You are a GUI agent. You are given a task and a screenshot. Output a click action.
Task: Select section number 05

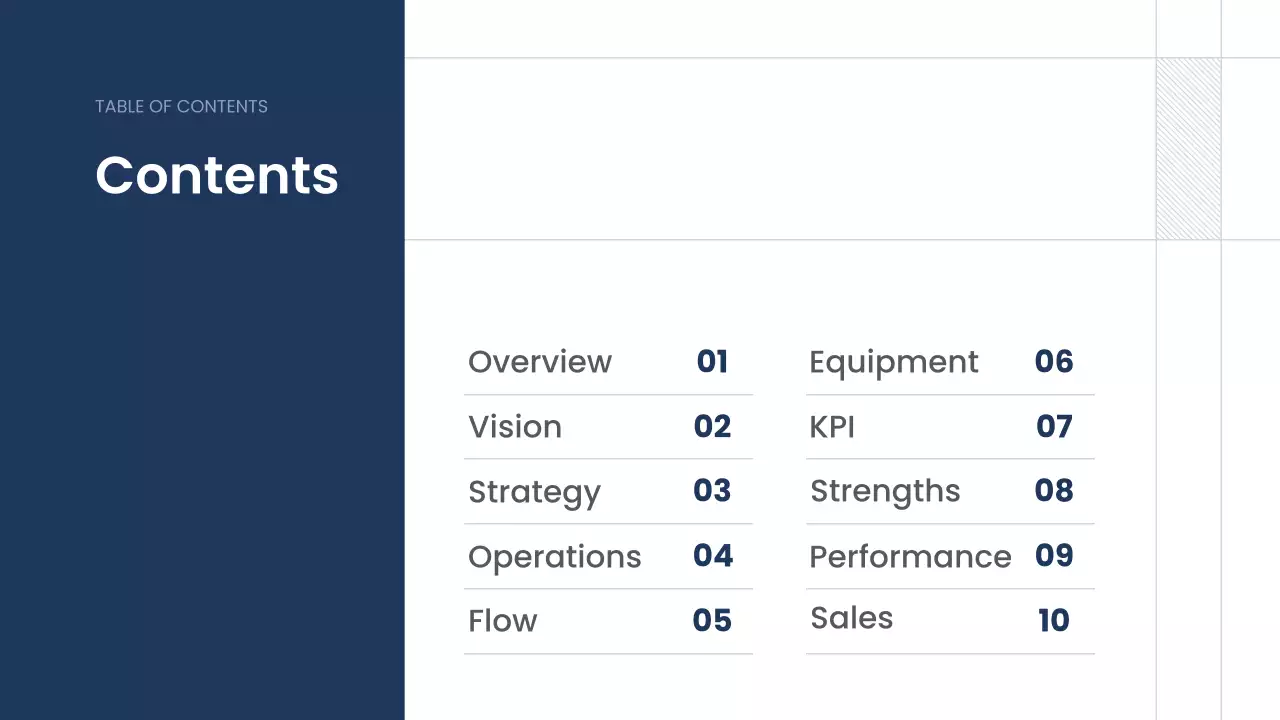712,621
